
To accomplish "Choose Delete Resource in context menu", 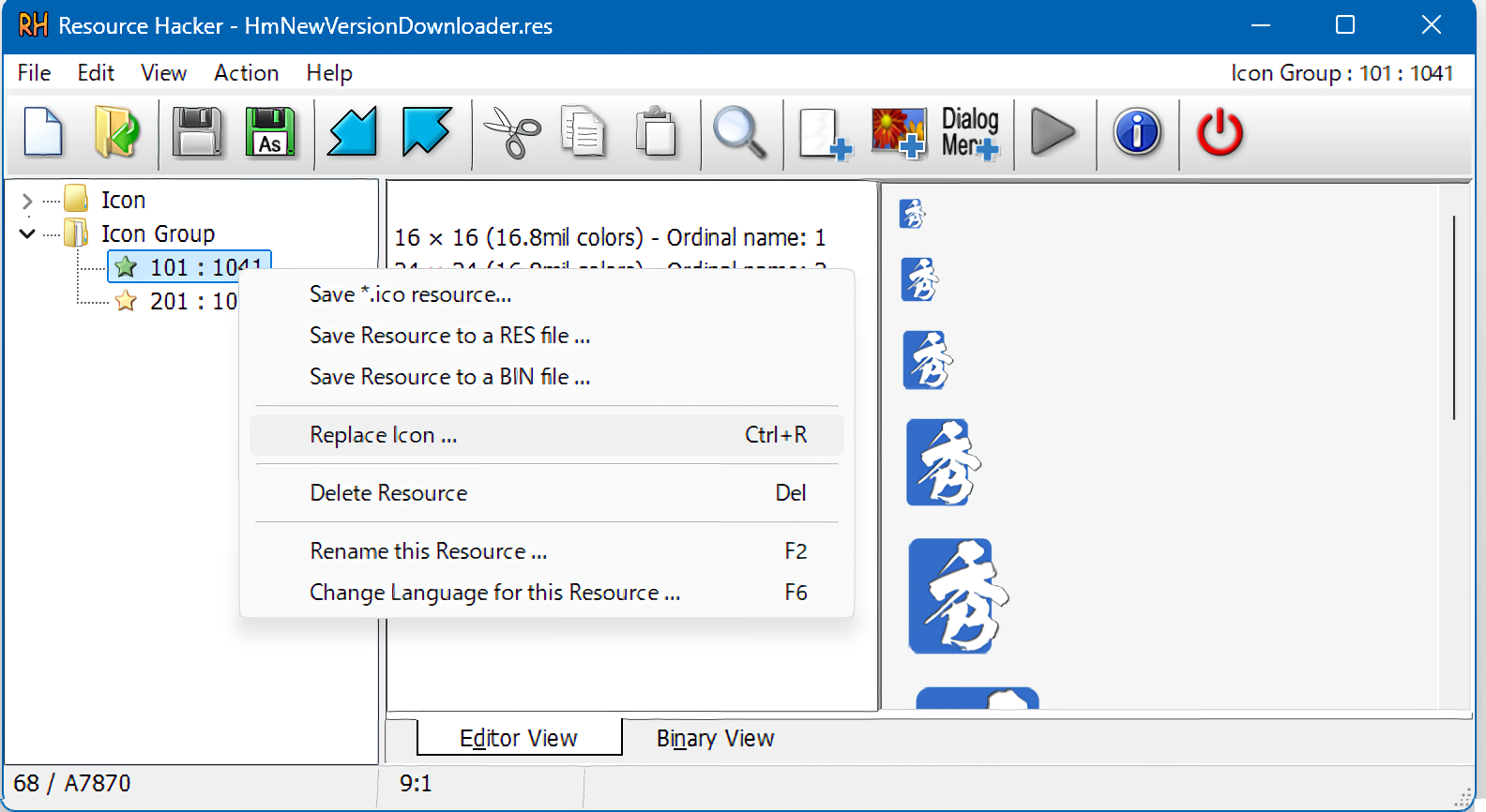I will point(388,493).
